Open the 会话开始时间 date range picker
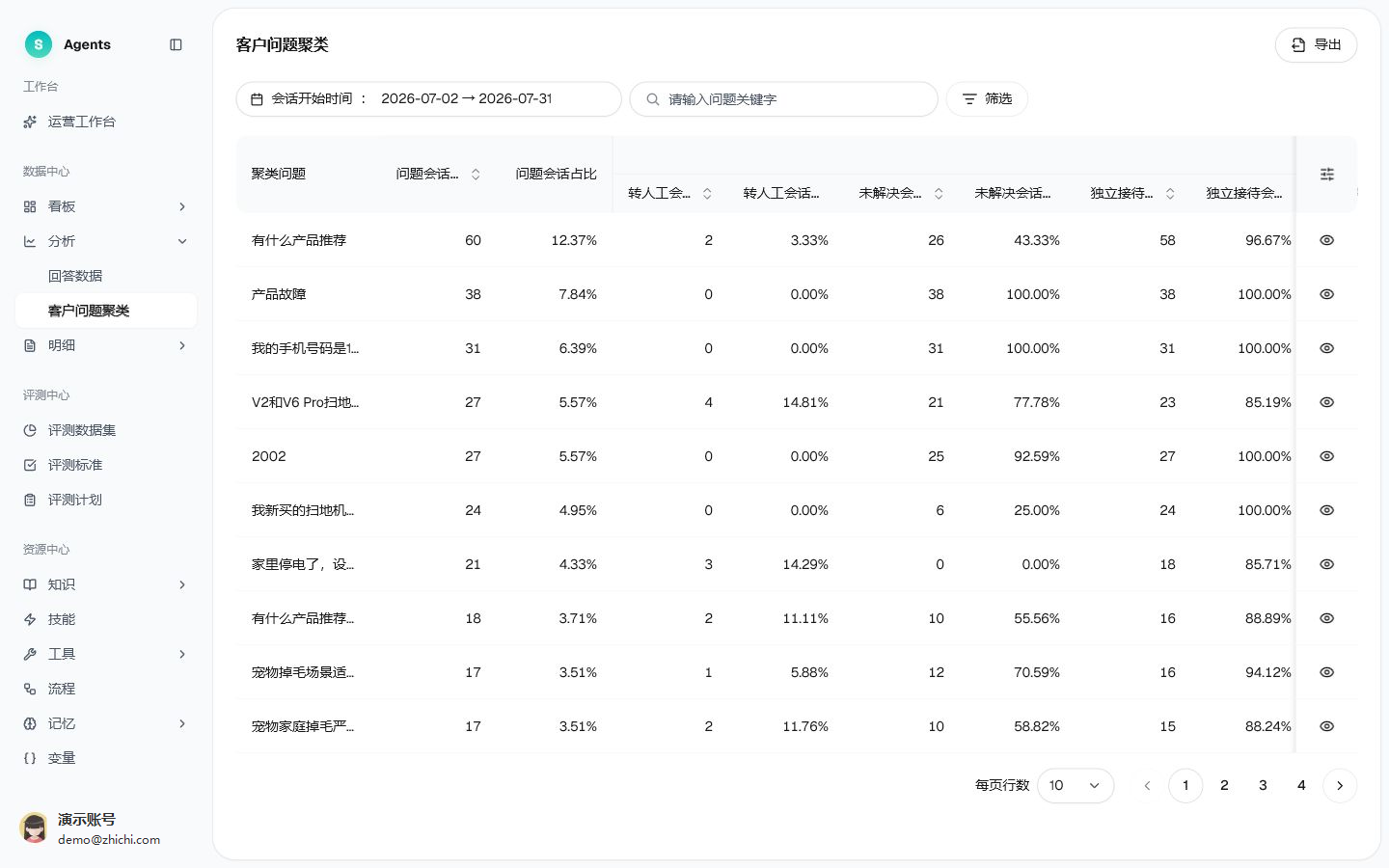The height and width of the screenshot is (868, 1389). [x=428, y=98]
